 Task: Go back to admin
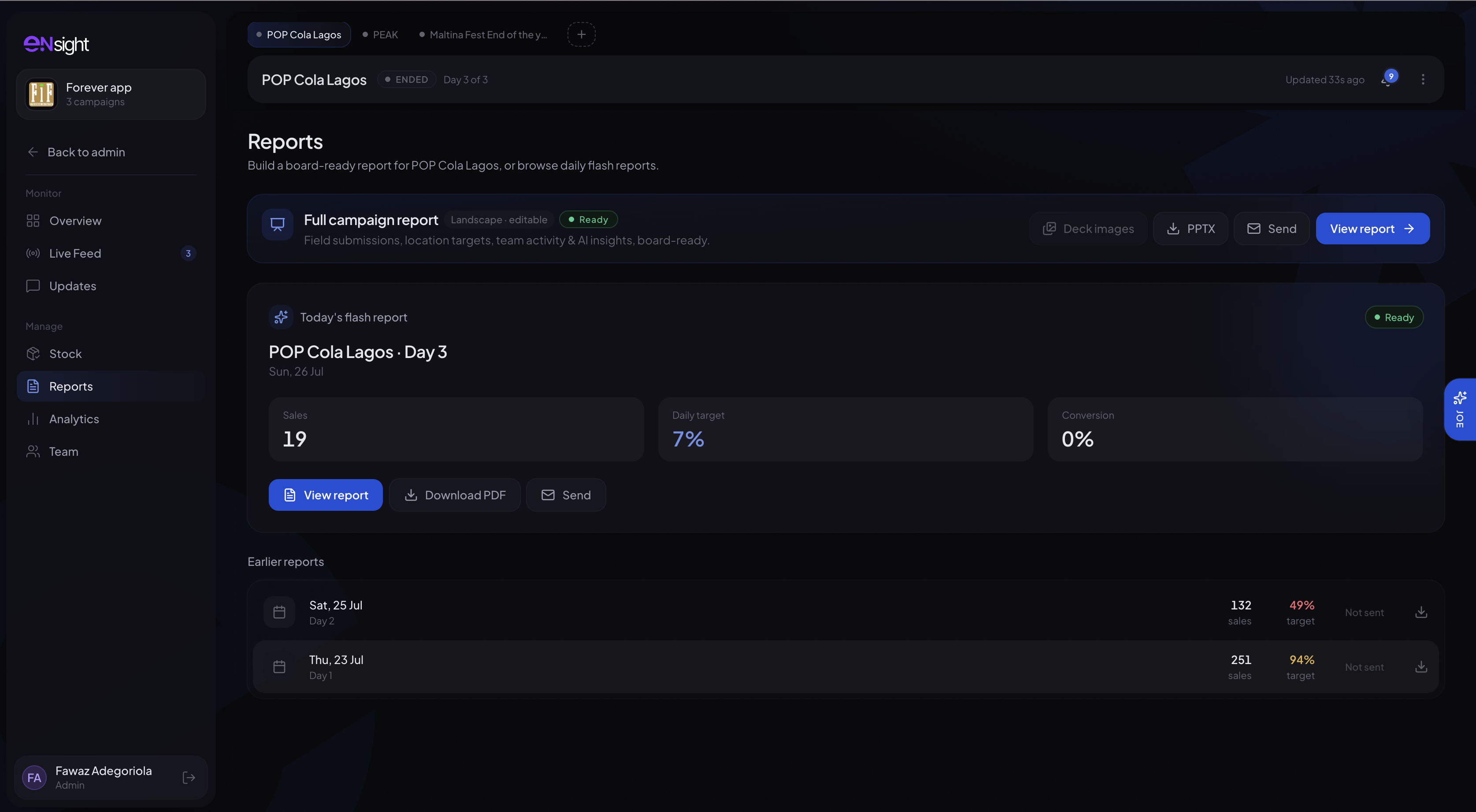(x=76, y=152)
